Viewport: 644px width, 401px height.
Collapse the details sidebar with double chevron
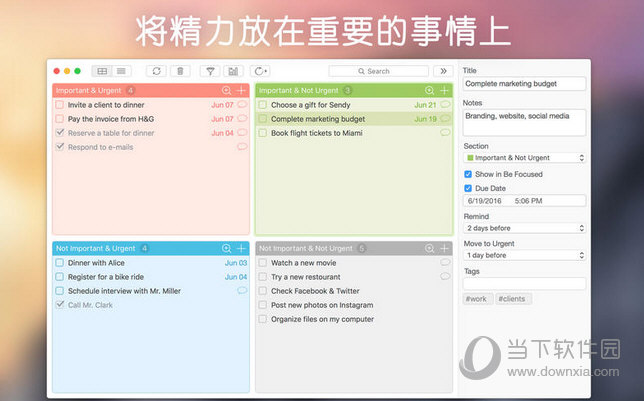[x=443, y=71]
